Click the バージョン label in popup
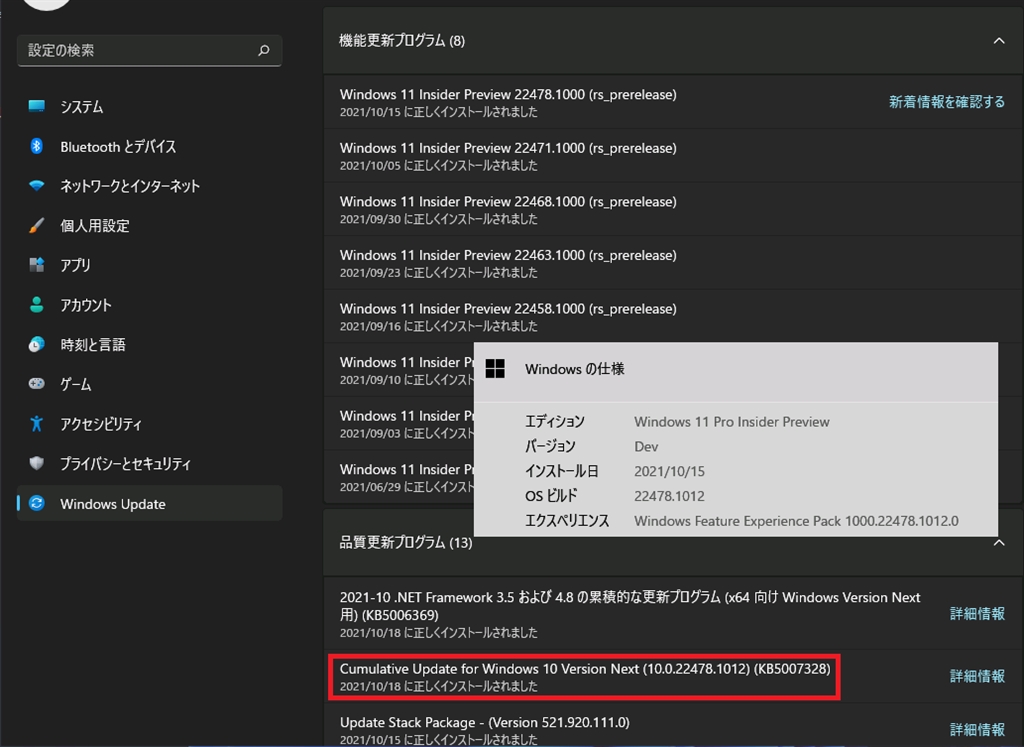The image size is (1024, 747). tap(551, 447)
